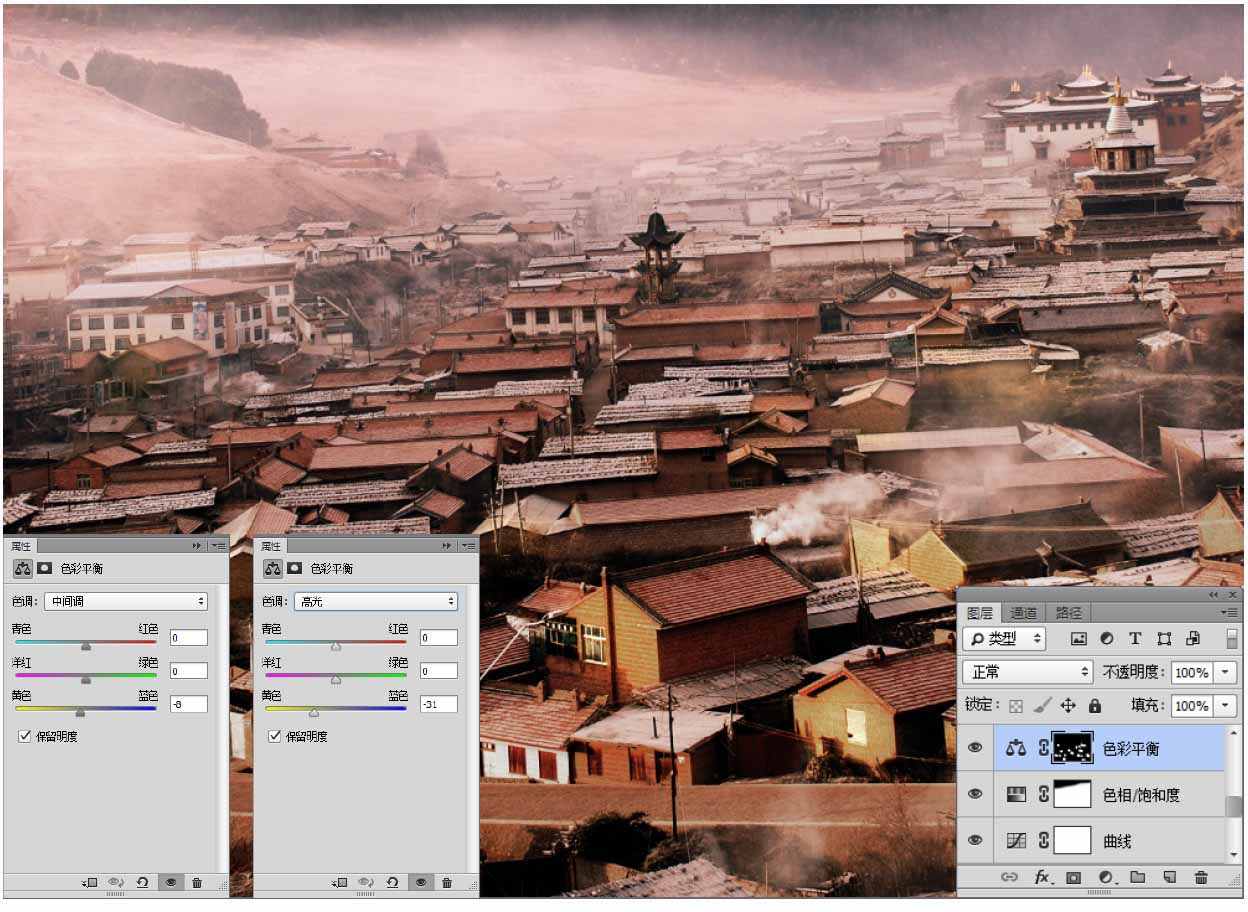1248x912 pixels.
Task: Toggle the layer filter on/off switch
Action: (1232, 638)
